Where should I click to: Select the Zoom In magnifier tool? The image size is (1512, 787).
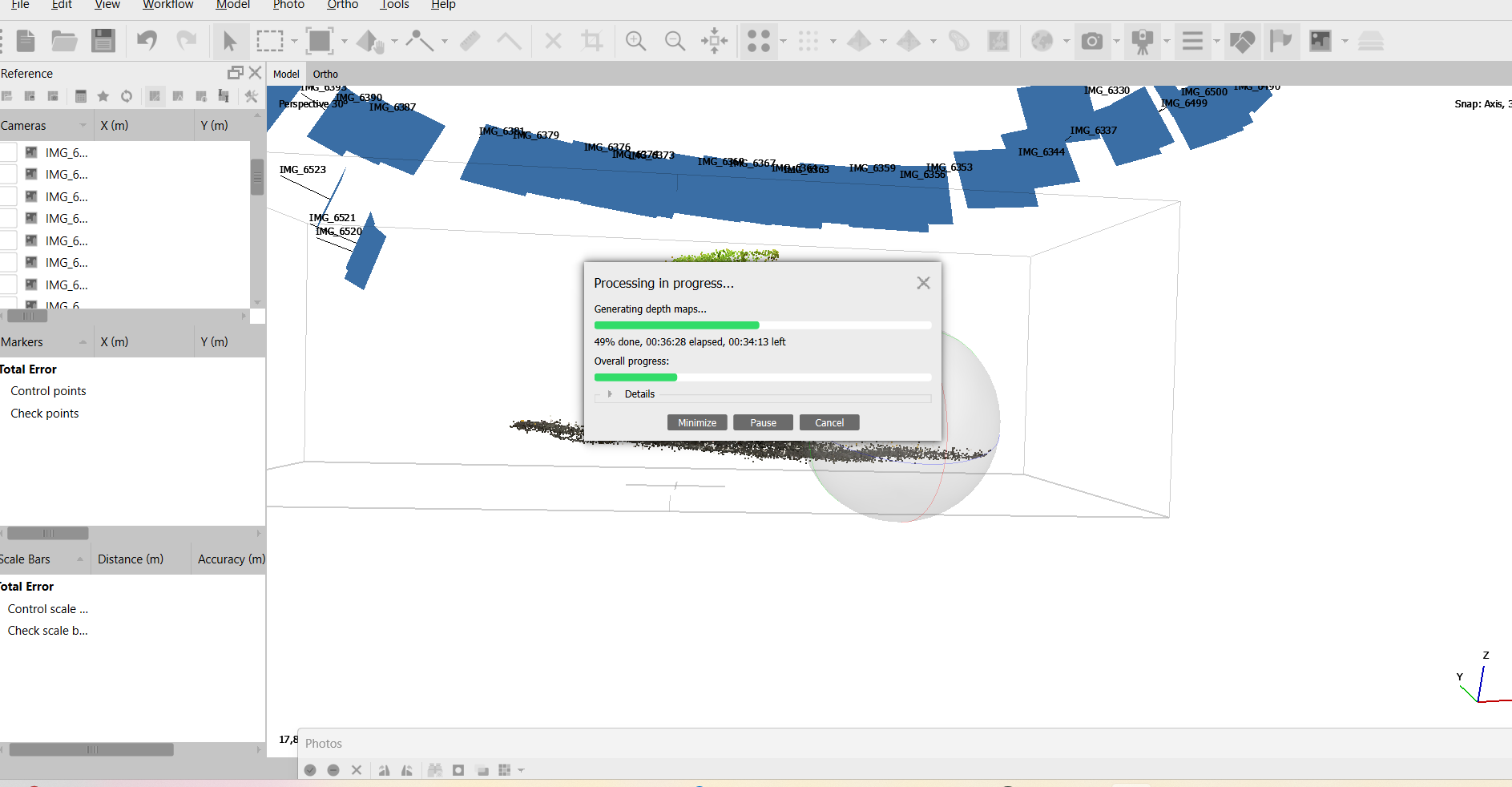[635, 41]
